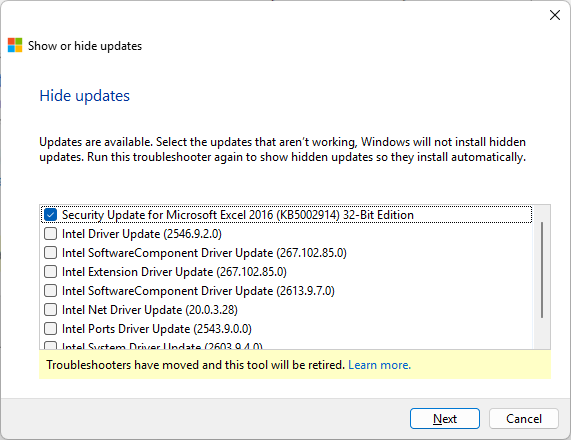Click the Next button
Image resolution: width=571 pixels, height=440 pixels.
tap(445, 419)
